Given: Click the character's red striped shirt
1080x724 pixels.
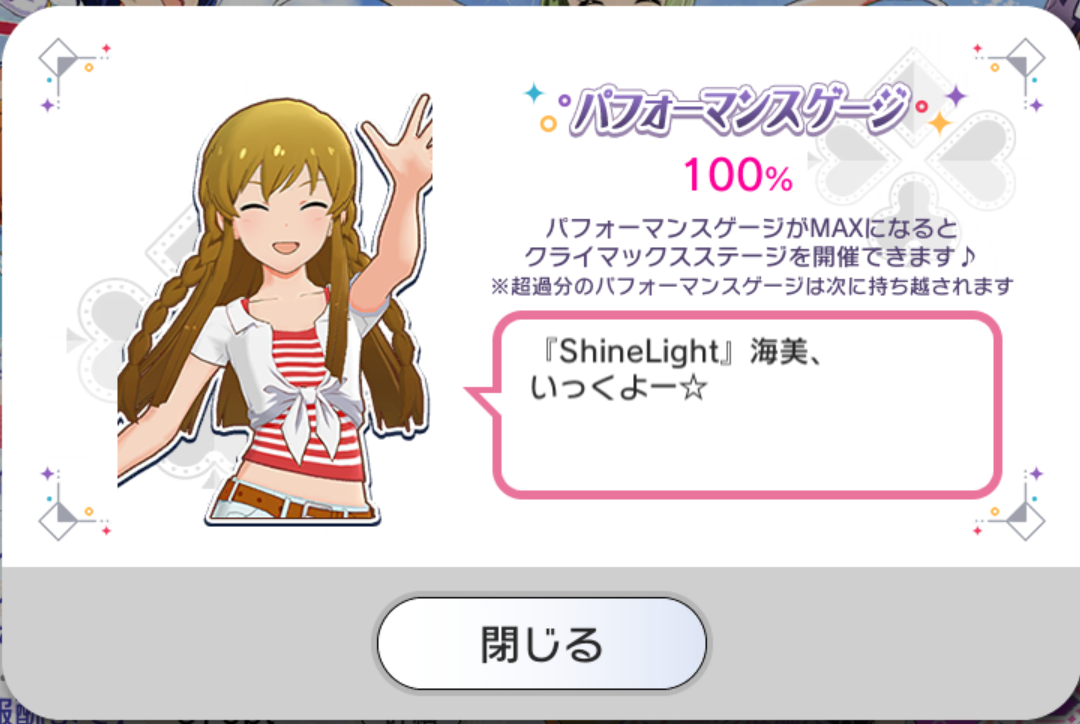Looking at the screenshot, I should pyautogui.click(x=301, y=400).
